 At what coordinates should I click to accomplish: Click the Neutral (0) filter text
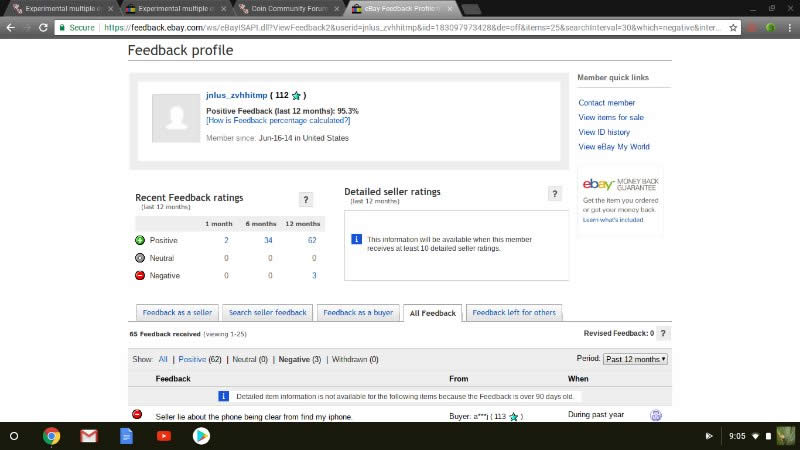(x=250, y=360)
